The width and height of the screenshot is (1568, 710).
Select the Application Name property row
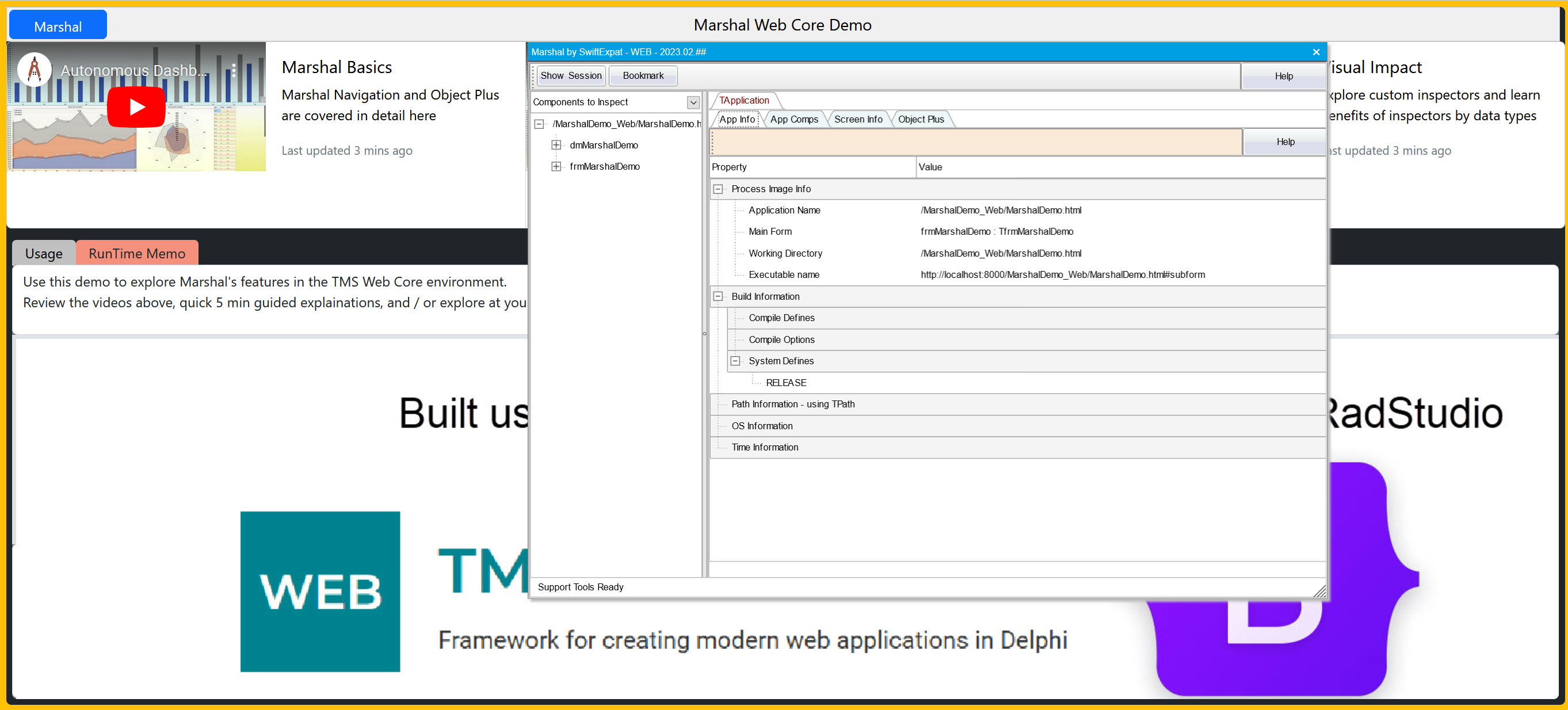1018,211
